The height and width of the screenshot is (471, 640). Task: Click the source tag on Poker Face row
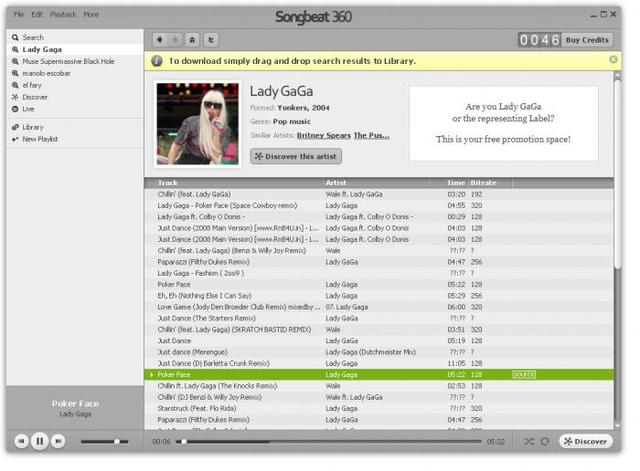click(524, 375)
